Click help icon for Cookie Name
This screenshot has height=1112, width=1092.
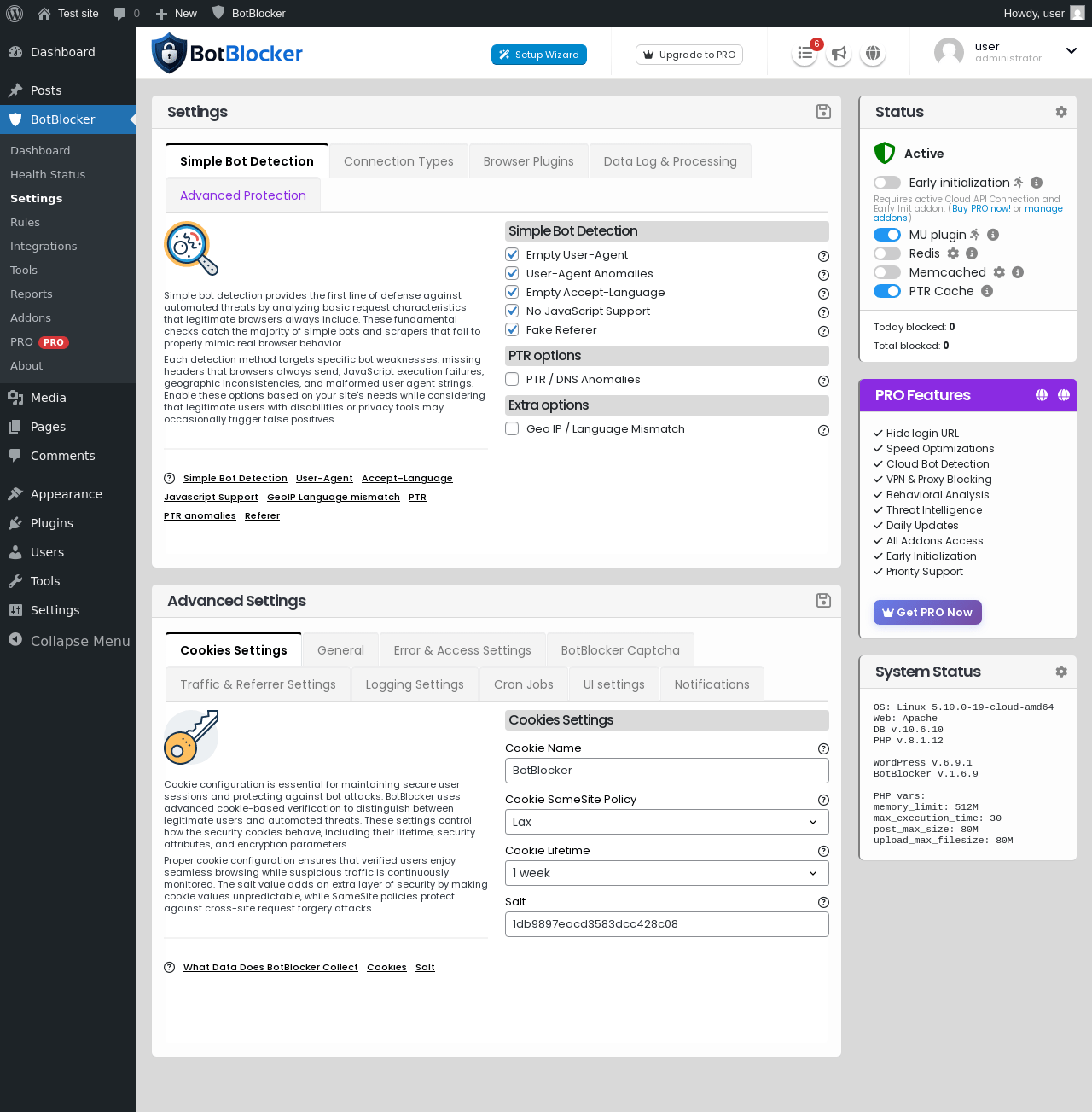(823, 748)
